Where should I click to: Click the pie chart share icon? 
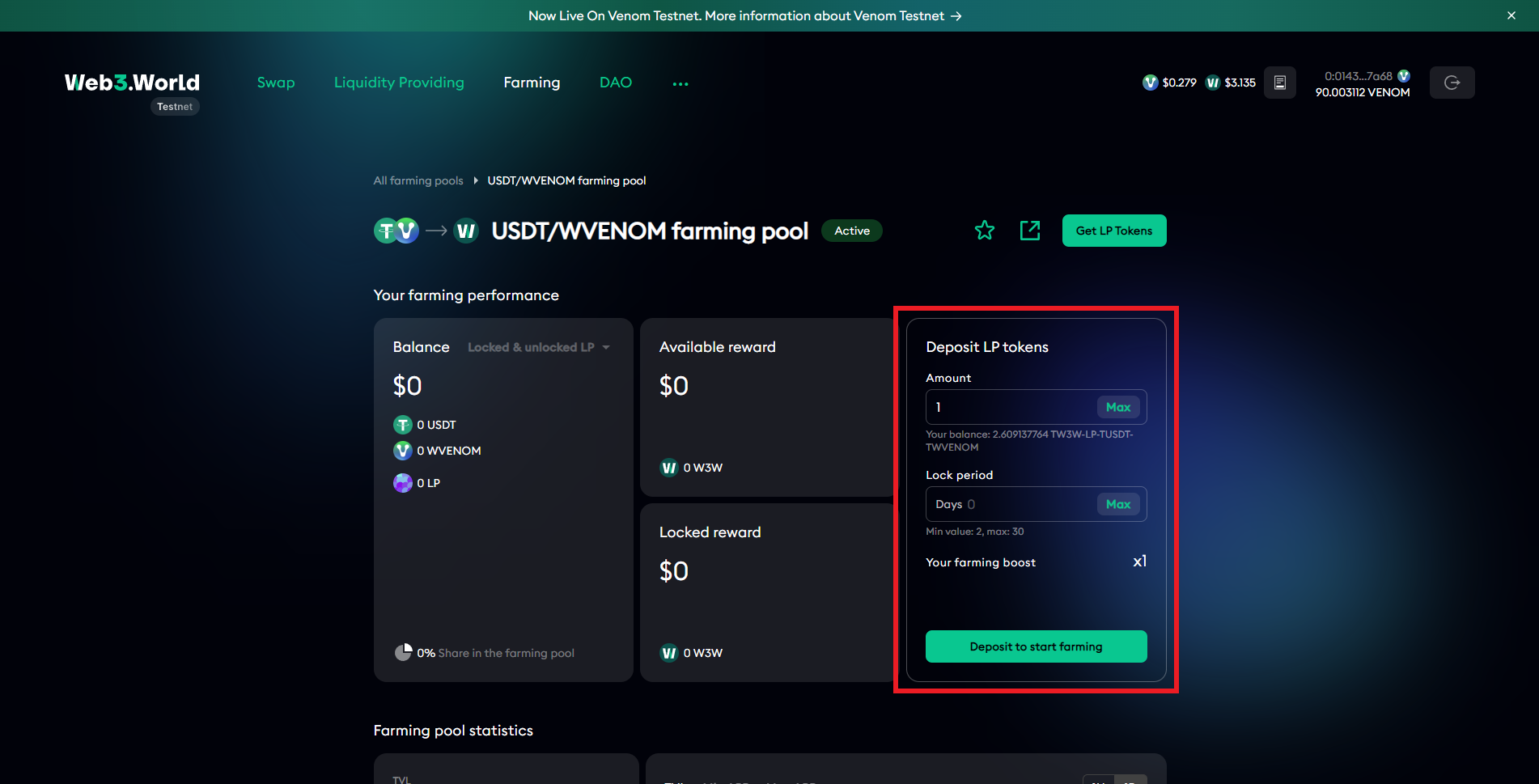(403, 652)
